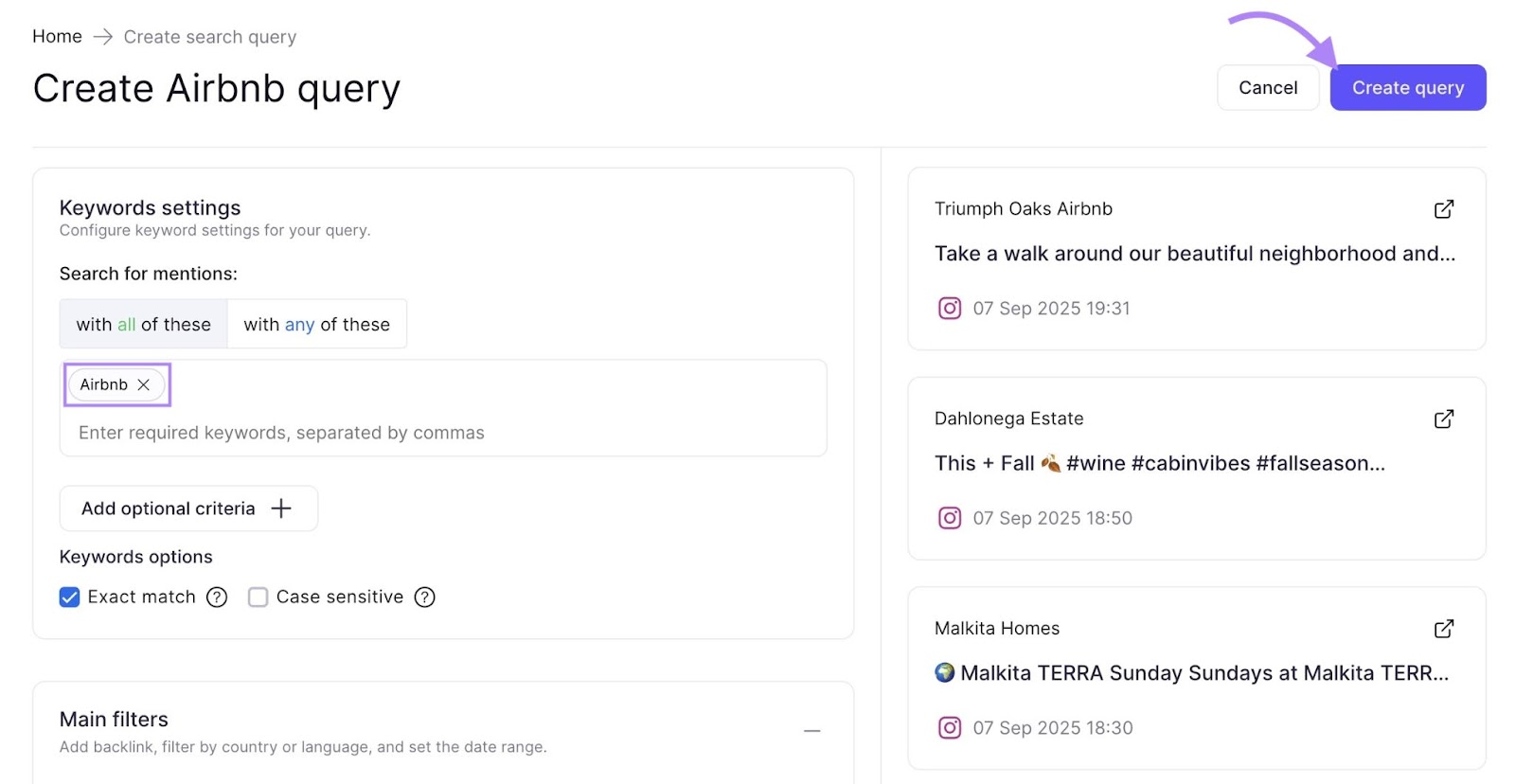Open Dahlonega Estate post in new tab
The height and width of the screenshot is (784, 1515).
coord(1443,419)
